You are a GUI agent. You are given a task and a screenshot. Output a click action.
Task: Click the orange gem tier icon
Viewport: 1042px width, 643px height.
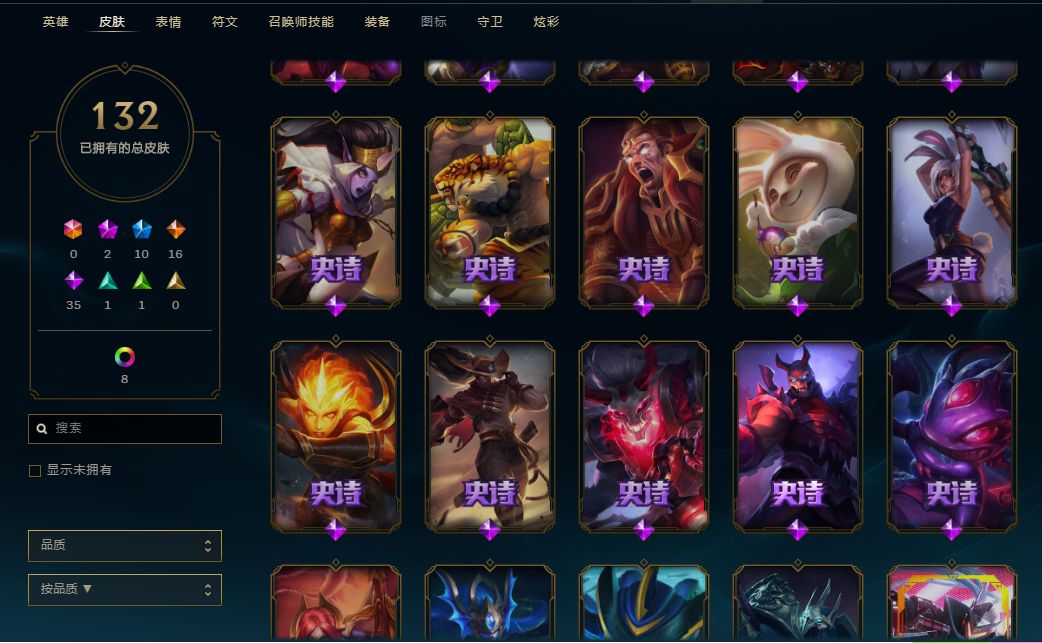[175, 229]
